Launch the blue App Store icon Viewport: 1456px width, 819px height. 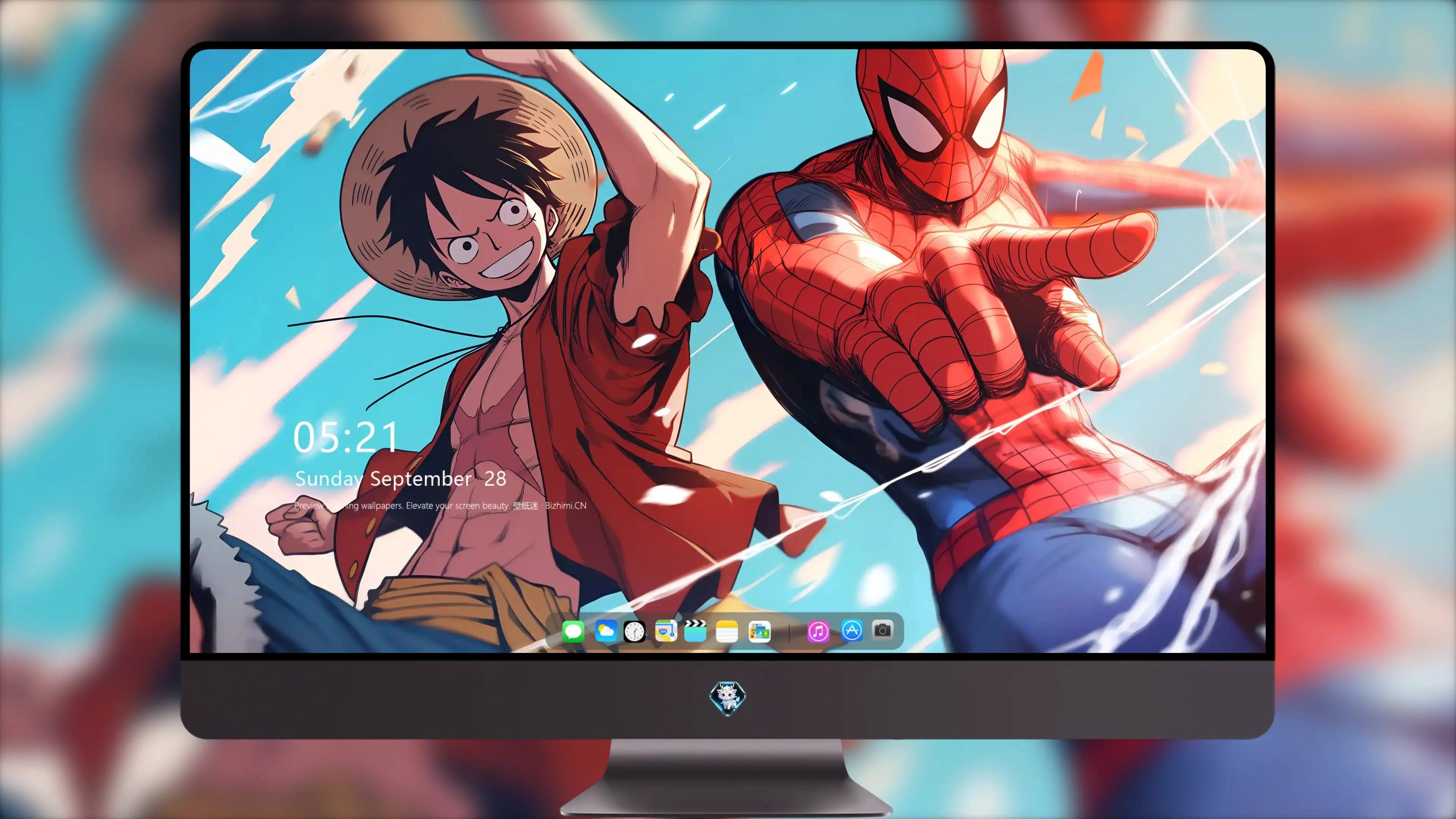[x=852, y=630]
